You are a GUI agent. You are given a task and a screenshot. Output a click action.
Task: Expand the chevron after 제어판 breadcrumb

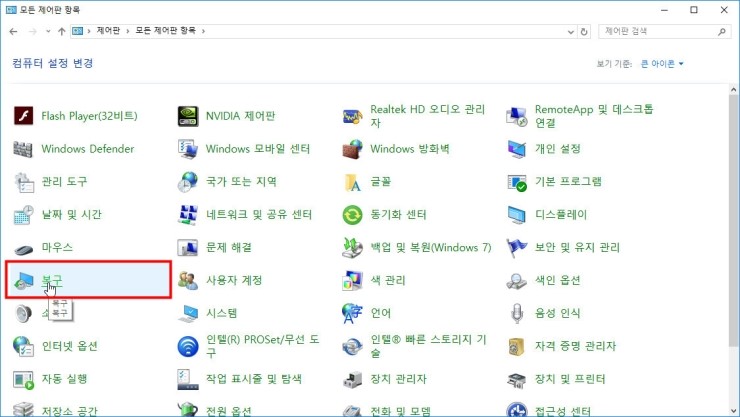pyautogui.click(x=128, y=31)
